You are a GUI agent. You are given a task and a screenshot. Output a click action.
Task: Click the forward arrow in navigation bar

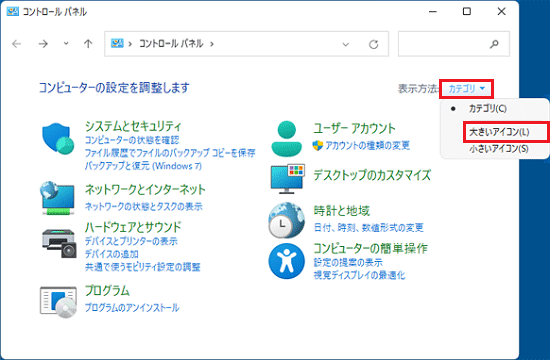(43, 44)
